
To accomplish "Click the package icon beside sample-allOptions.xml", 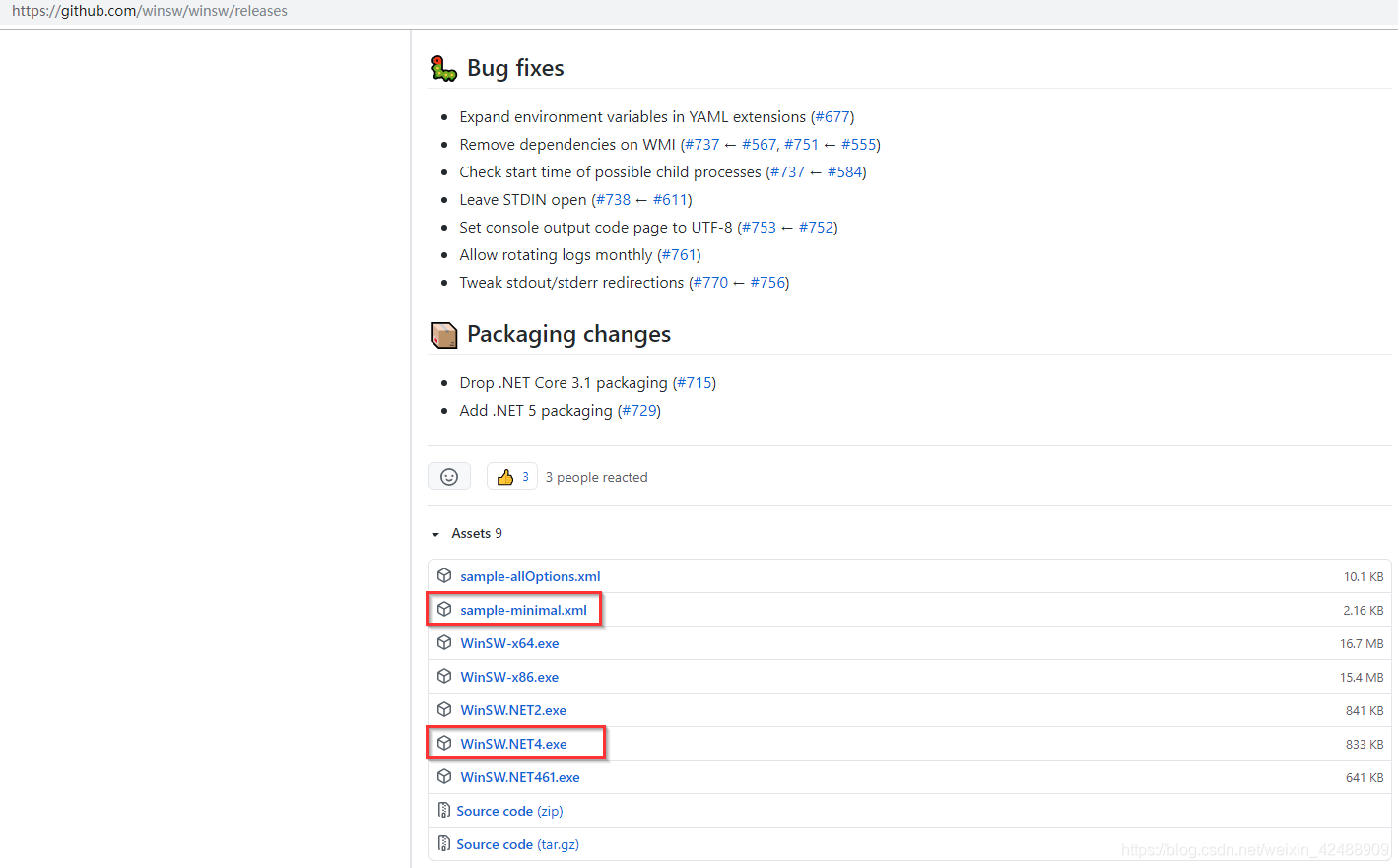I will click(444, 575).
